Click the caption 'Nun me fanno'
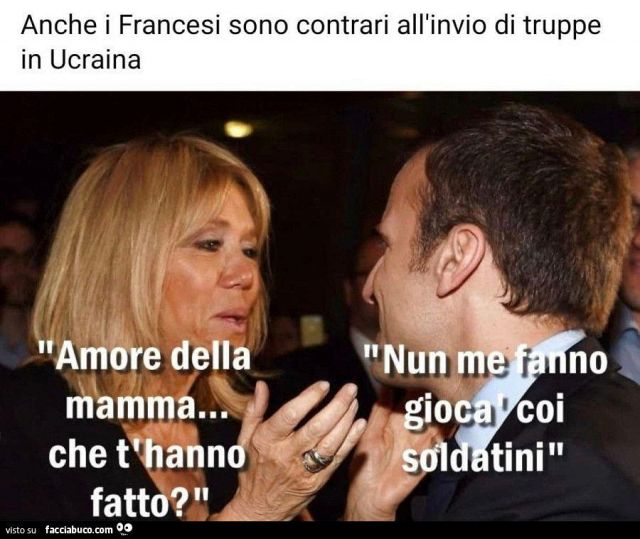 pyautogui.click(x=485, y=361)
